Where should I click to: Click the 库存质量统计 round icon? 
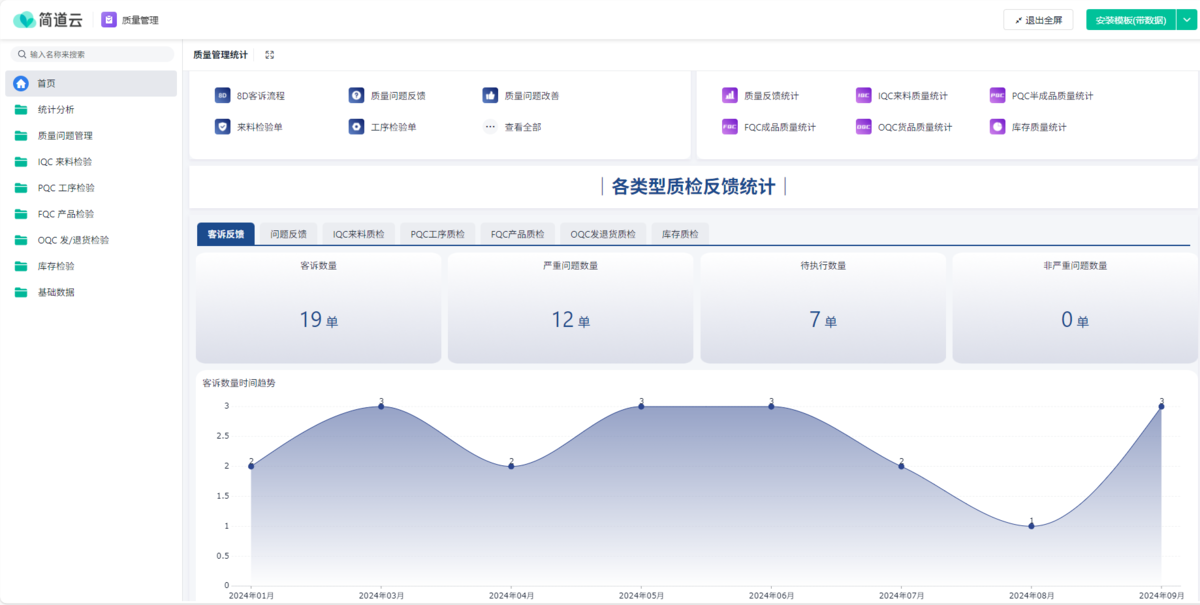coord(997,127)
